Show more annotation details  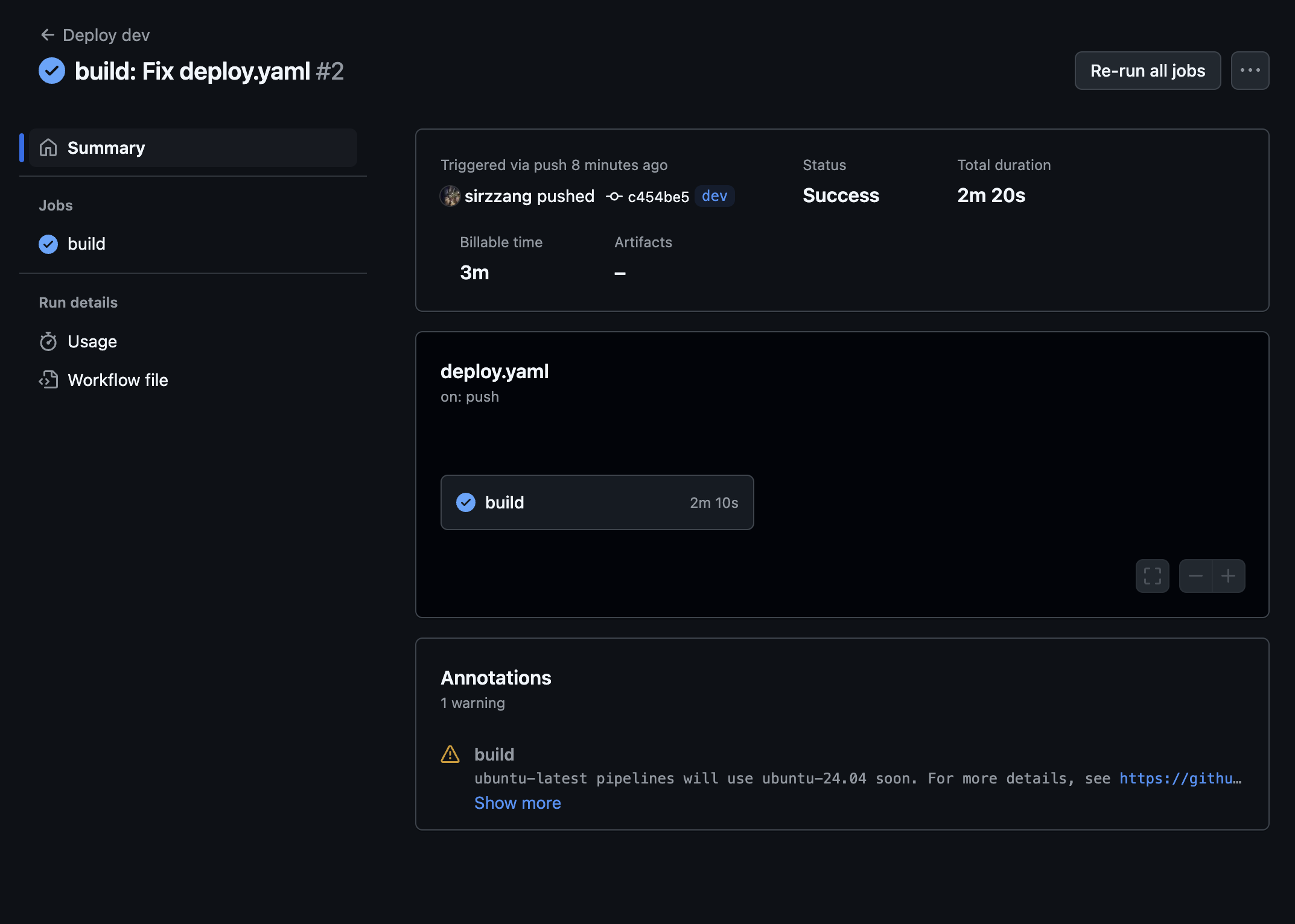click(x=517, y=802)
